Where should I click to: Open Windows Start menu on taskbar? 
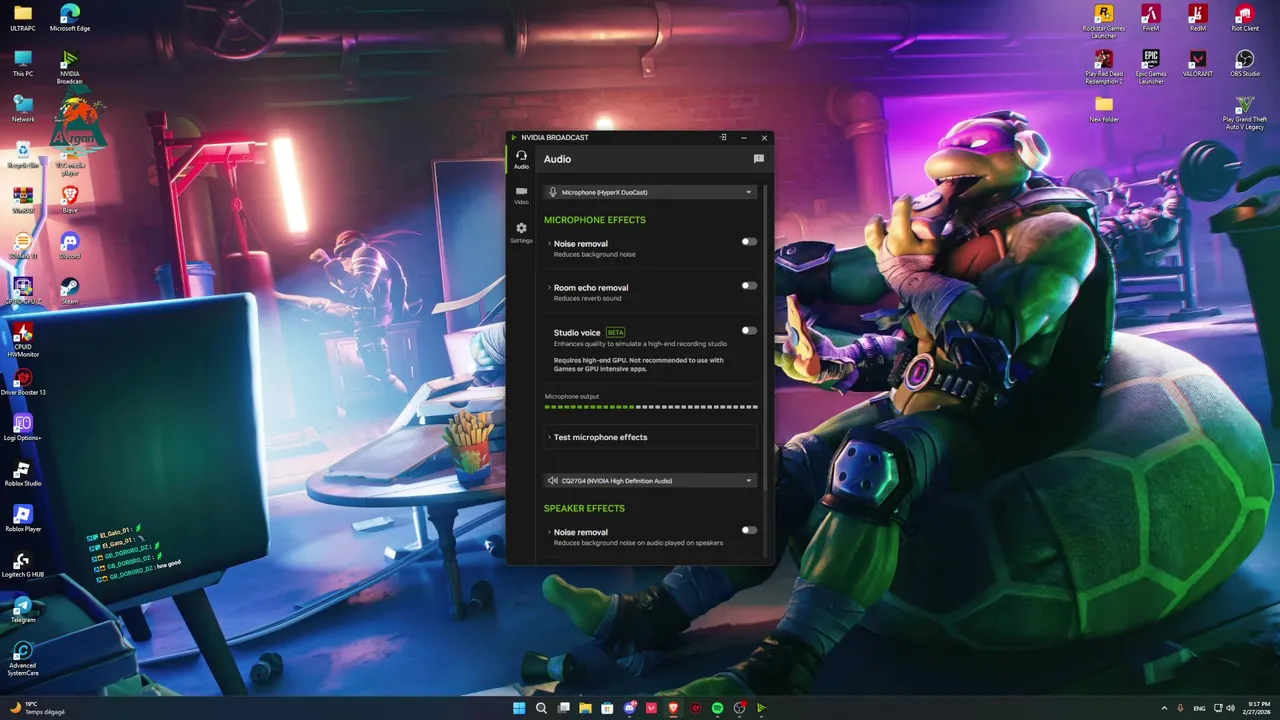(x=519, y=708)
